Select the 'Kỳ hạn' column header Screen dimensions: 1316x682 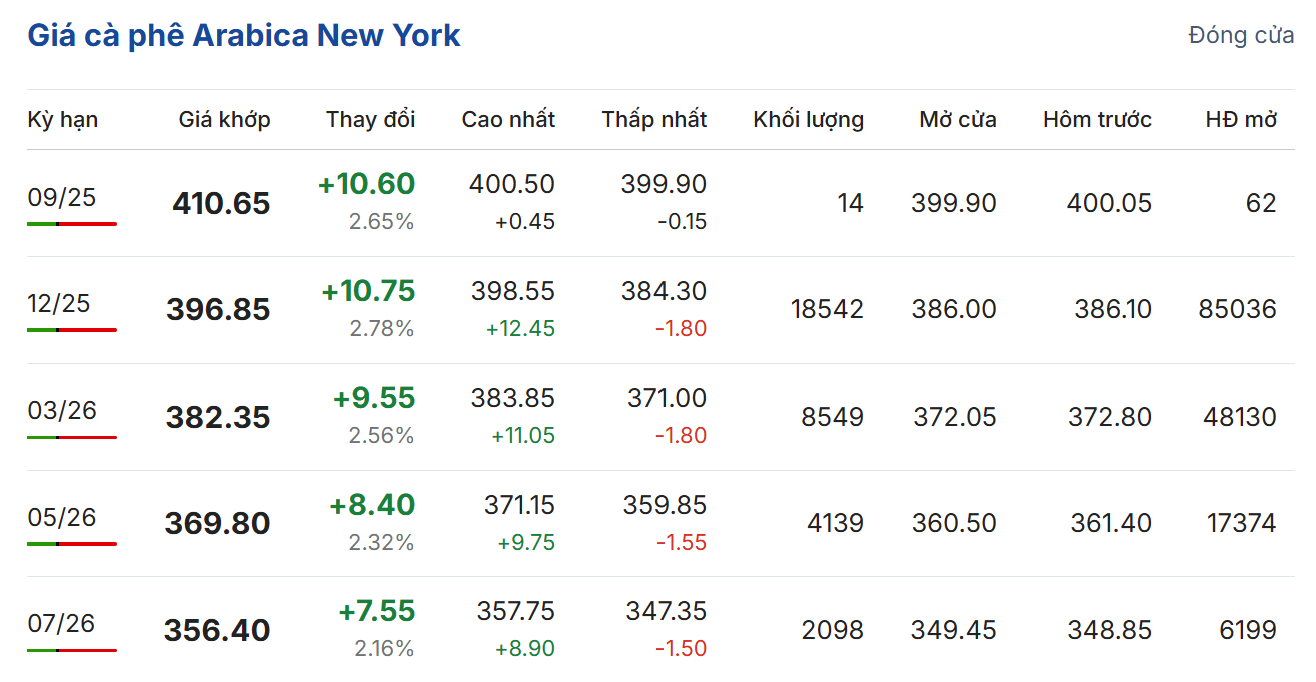pos(63,120)
